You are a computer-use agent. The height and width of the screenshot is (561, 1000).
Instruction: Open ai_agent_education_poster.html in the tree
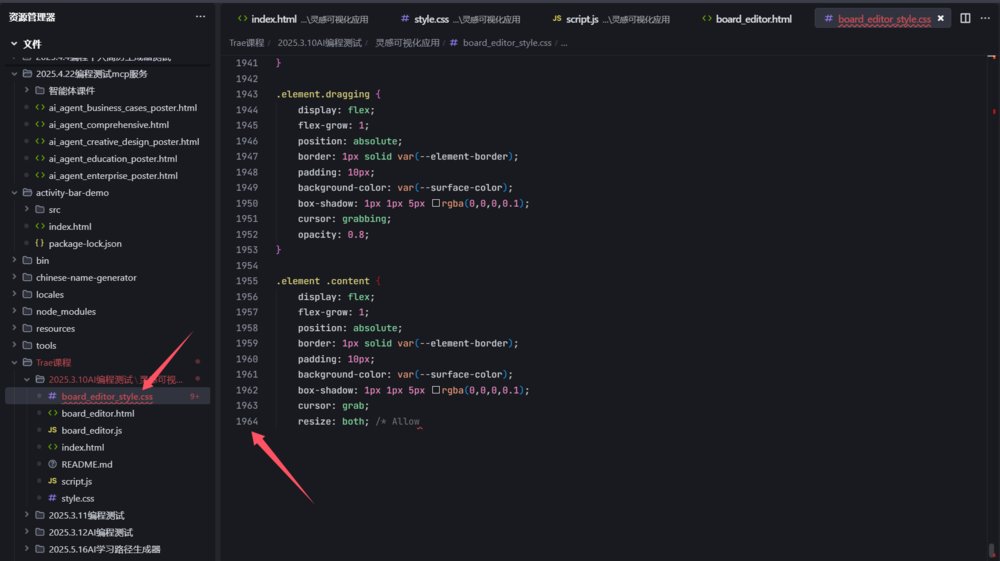click(x=112, y=158)
